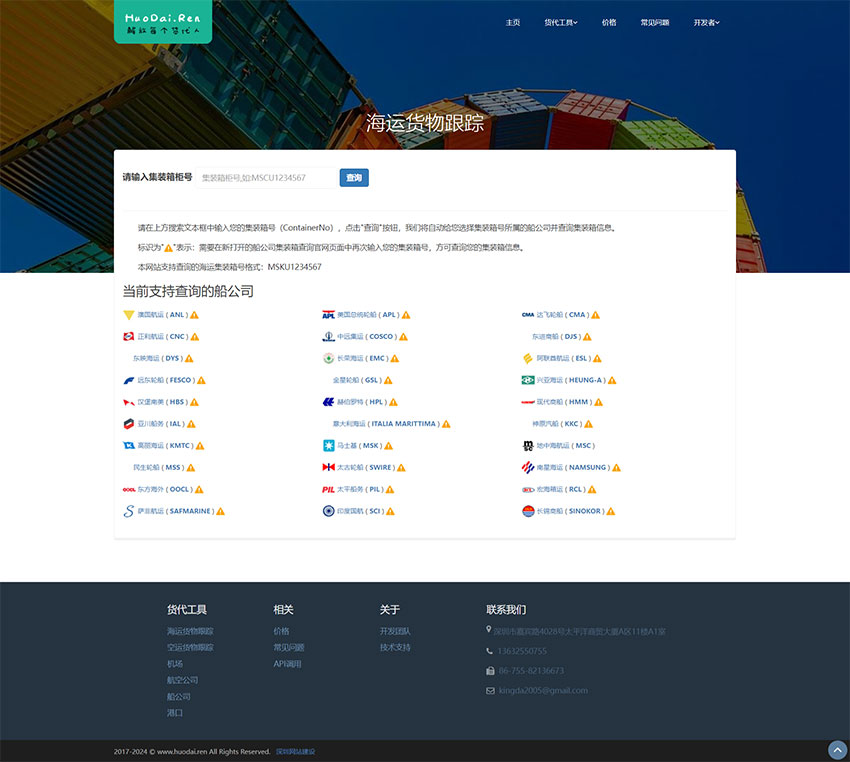Go to the 主页 nav item
Viewport: 850px width, 762px height.
[x=513, y=23]
